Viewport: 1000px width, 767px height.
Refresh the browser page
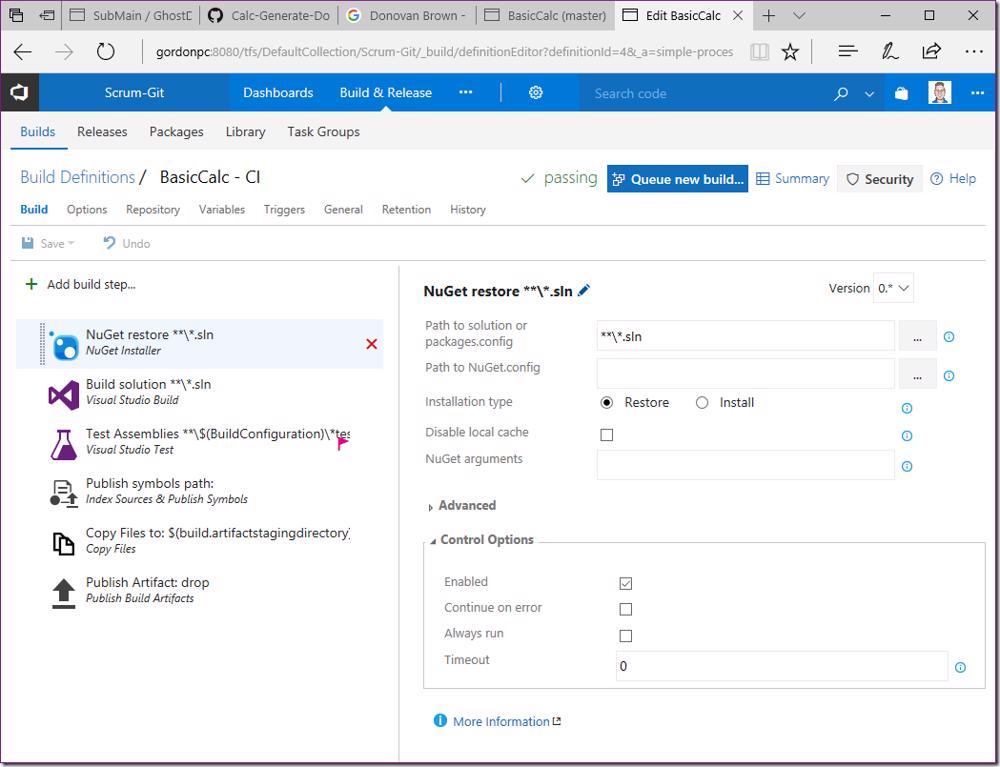[105, 52]
